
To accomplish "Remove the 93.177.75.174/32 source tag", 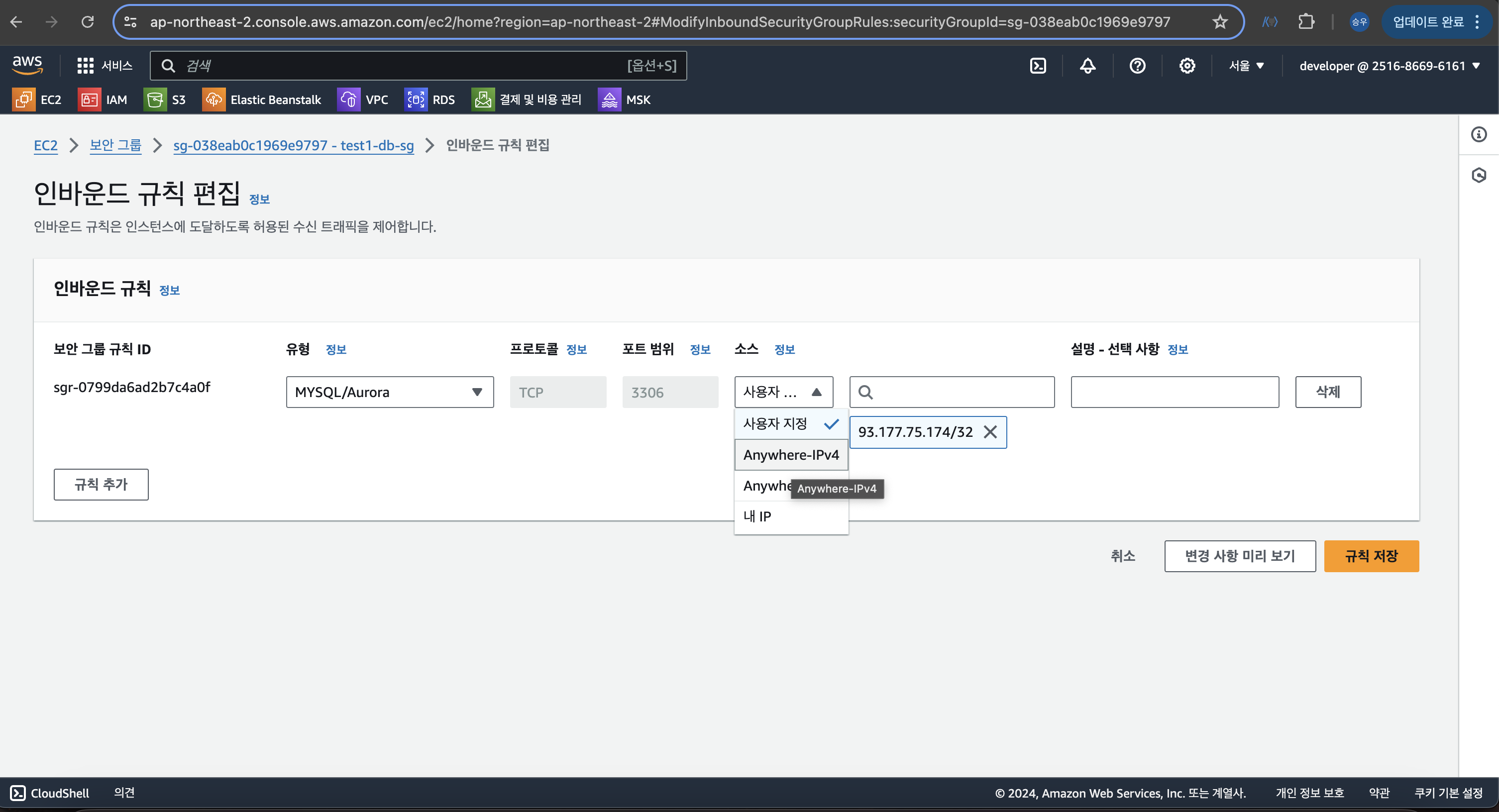I will (990, 431).
